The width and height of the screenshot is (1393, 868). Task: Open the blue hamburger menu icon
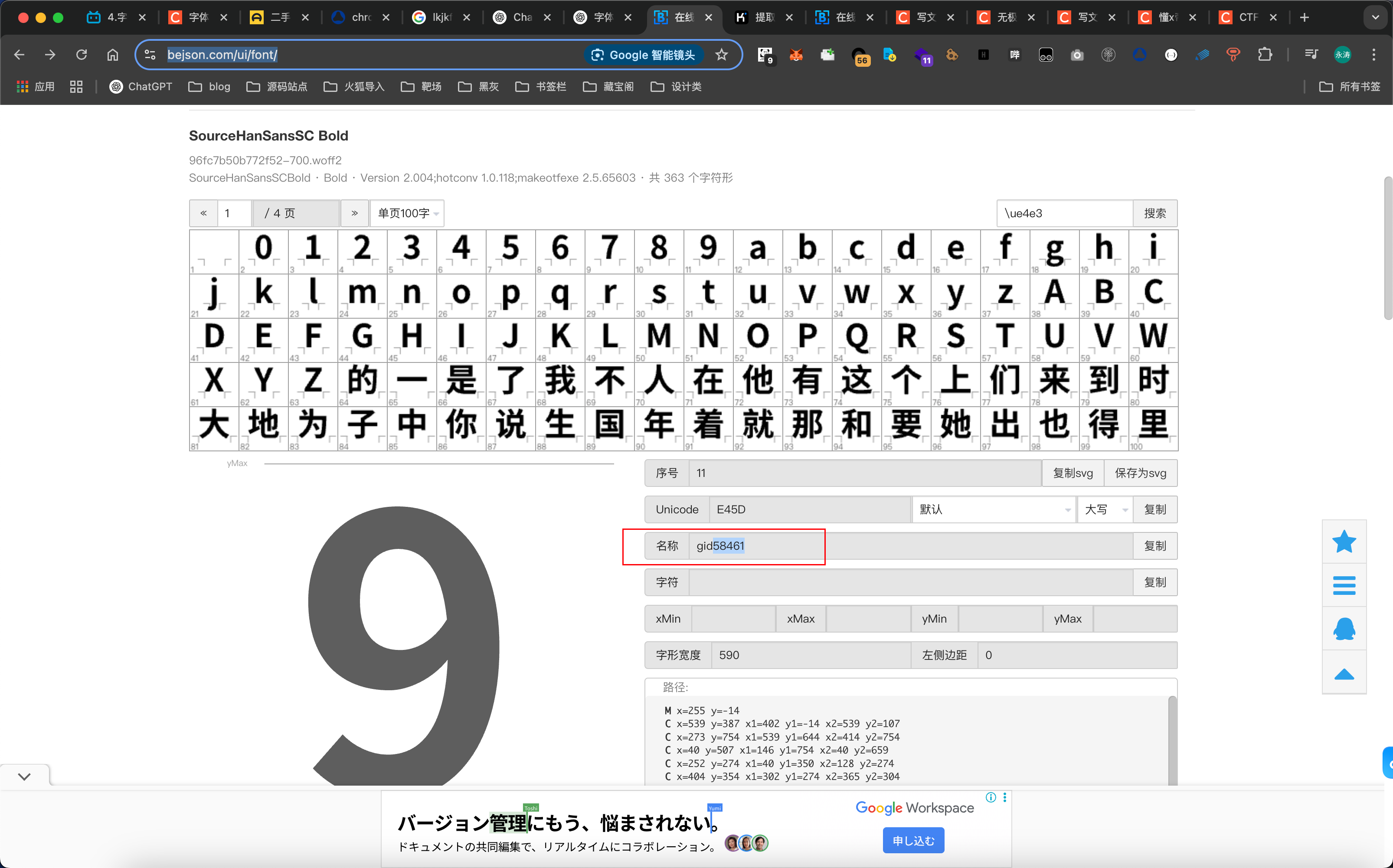(1344, 585)
